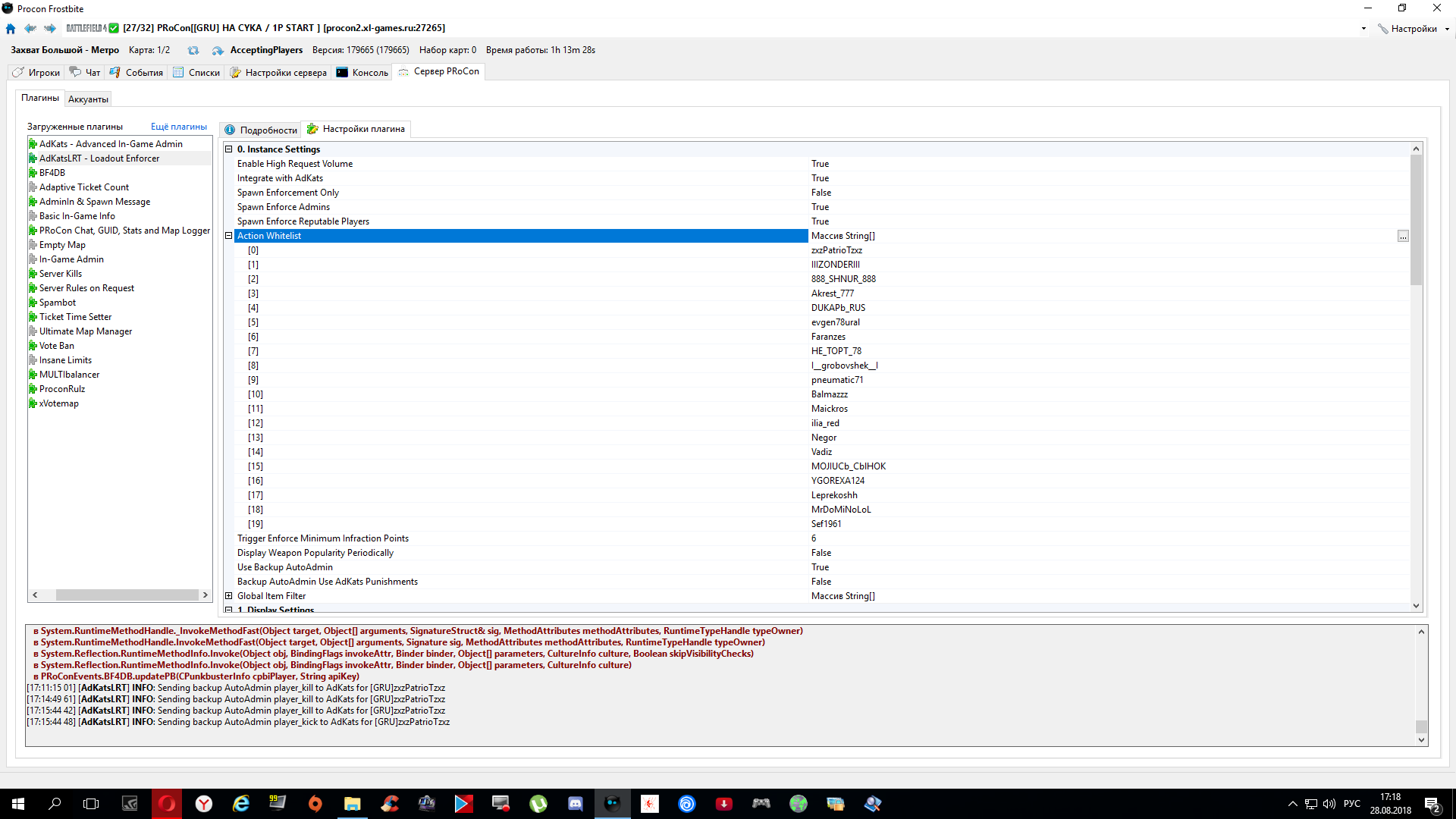The width and height of the screenshot is (1456, 819).
Task: Collapse the Action Whitelist array
Action: pyautogui.click(x=228, y=236)
